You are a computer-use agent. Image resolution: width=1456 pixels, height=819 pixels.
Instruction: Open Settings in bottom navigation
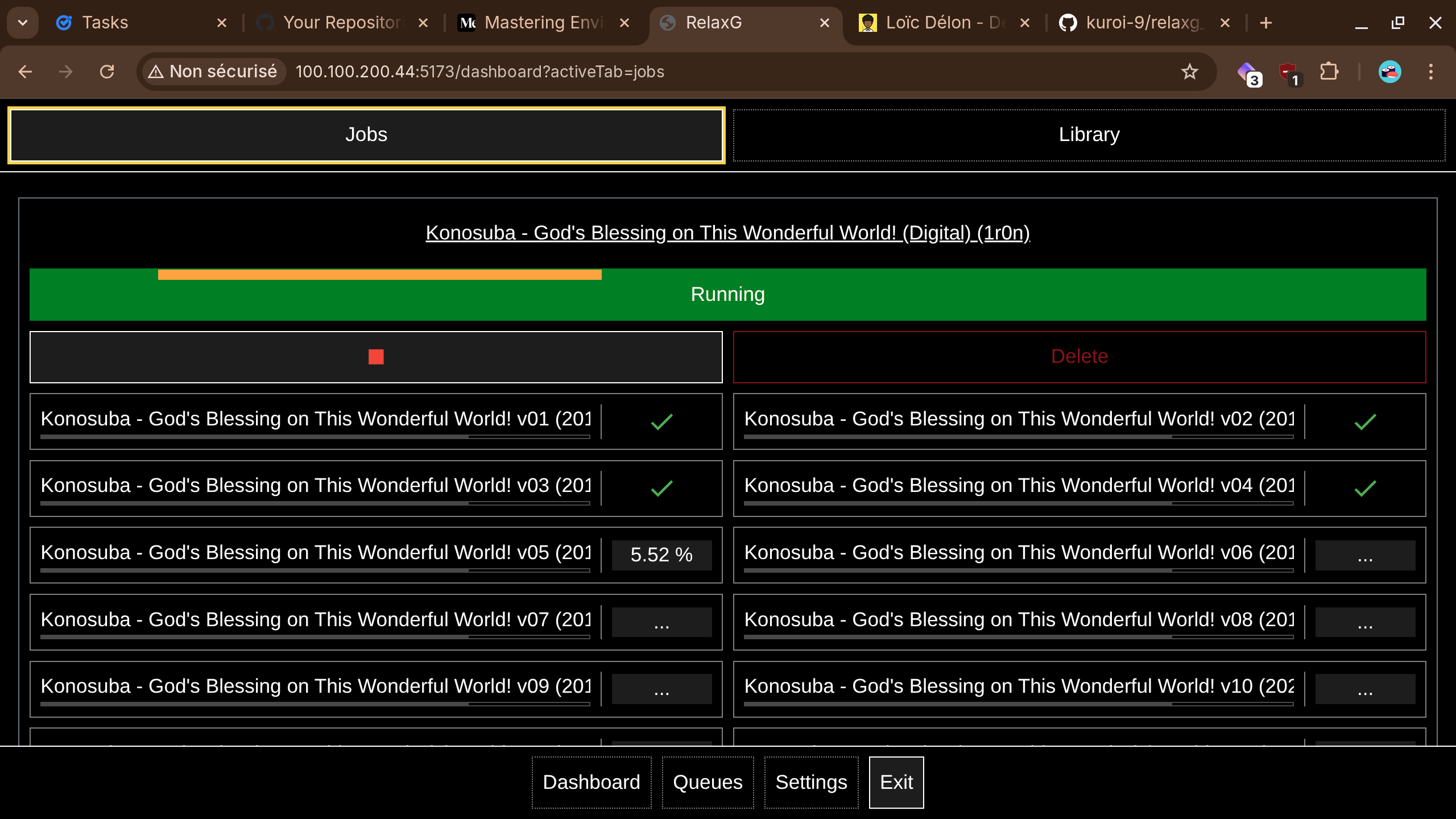[x=811, y=782]
